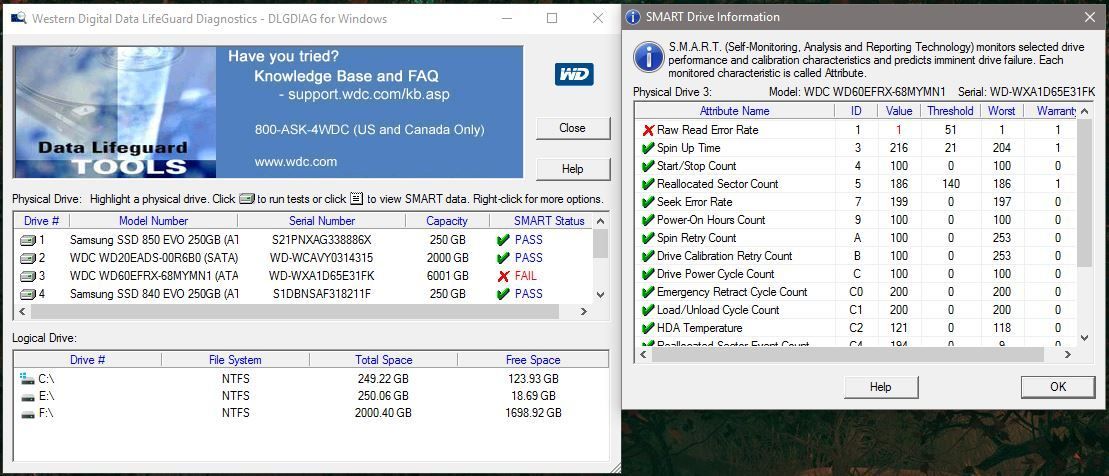1109x476 pixels.
Task: Sort physical drives by Model Number
Action: point(153,221)
